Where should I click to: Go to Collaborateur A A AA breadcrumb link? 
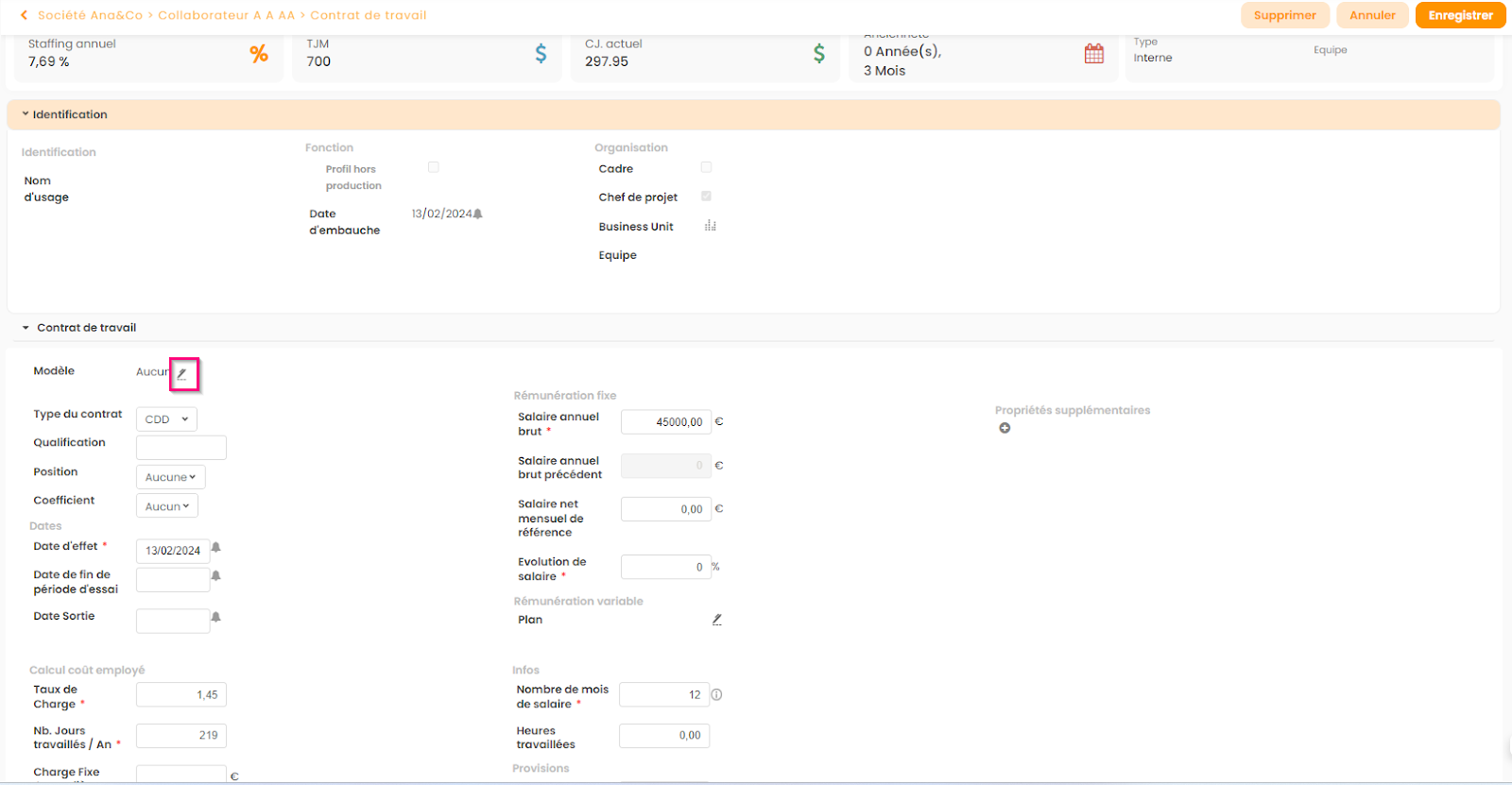click(x=226, y=15)
